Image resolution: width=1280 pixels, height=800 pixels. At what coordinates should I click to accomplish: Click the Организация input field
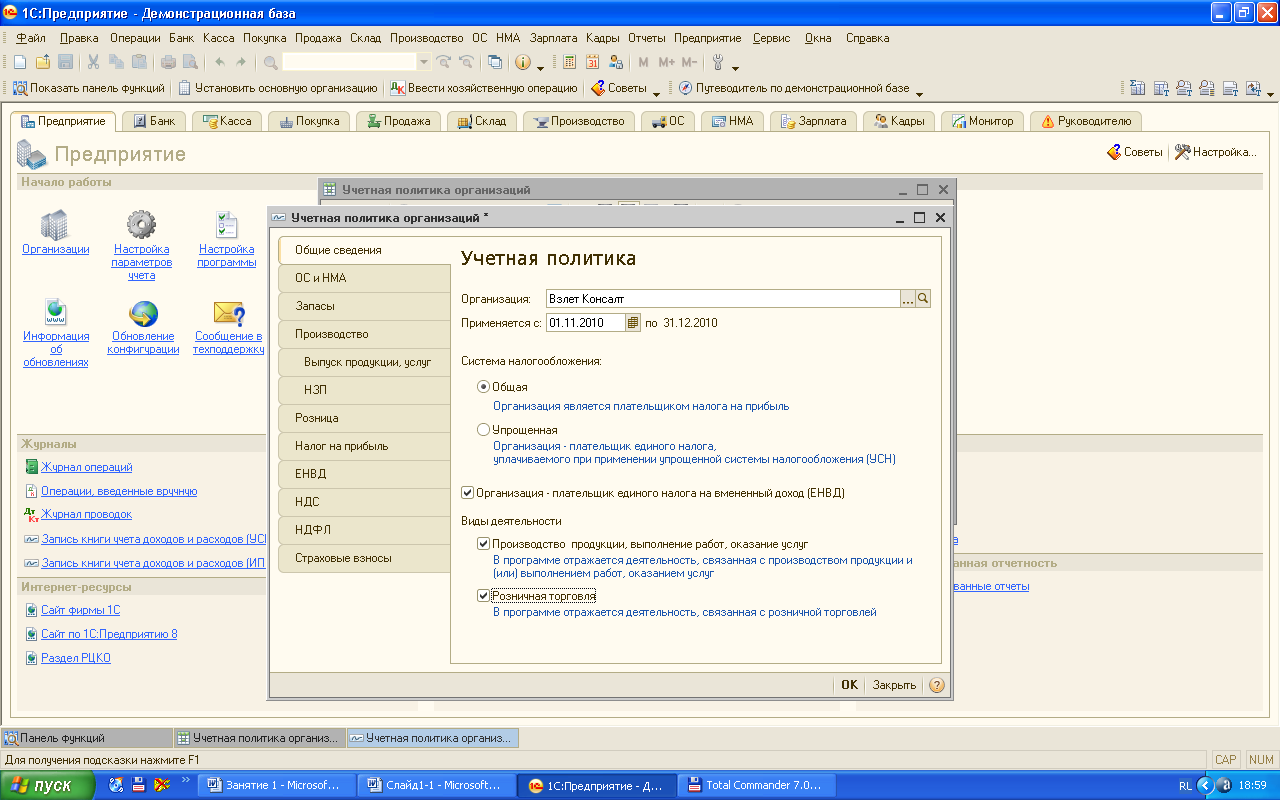[723, 298]
